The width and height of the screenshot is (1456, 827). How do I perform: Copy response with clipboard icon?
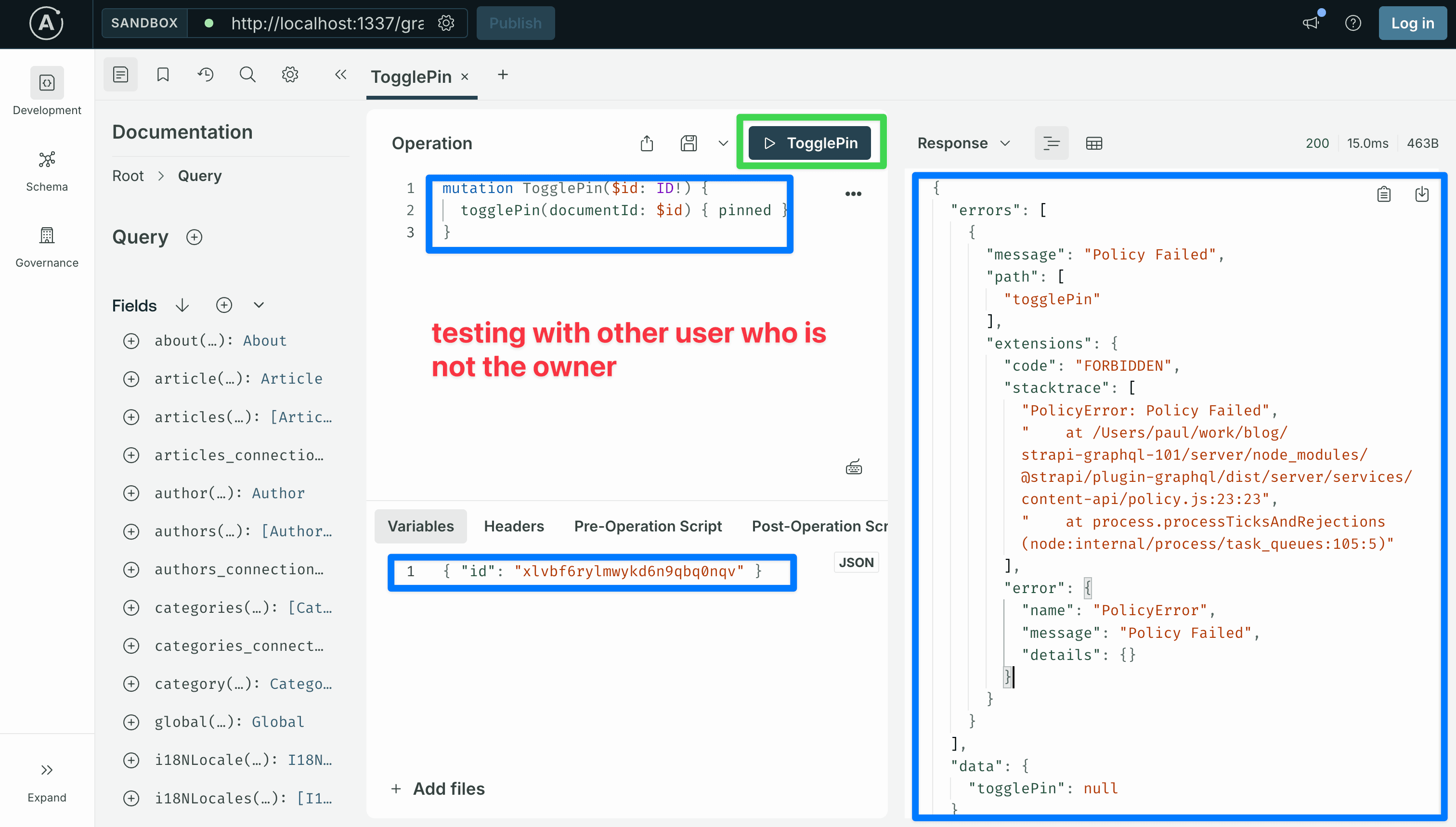coord(1384,194)
